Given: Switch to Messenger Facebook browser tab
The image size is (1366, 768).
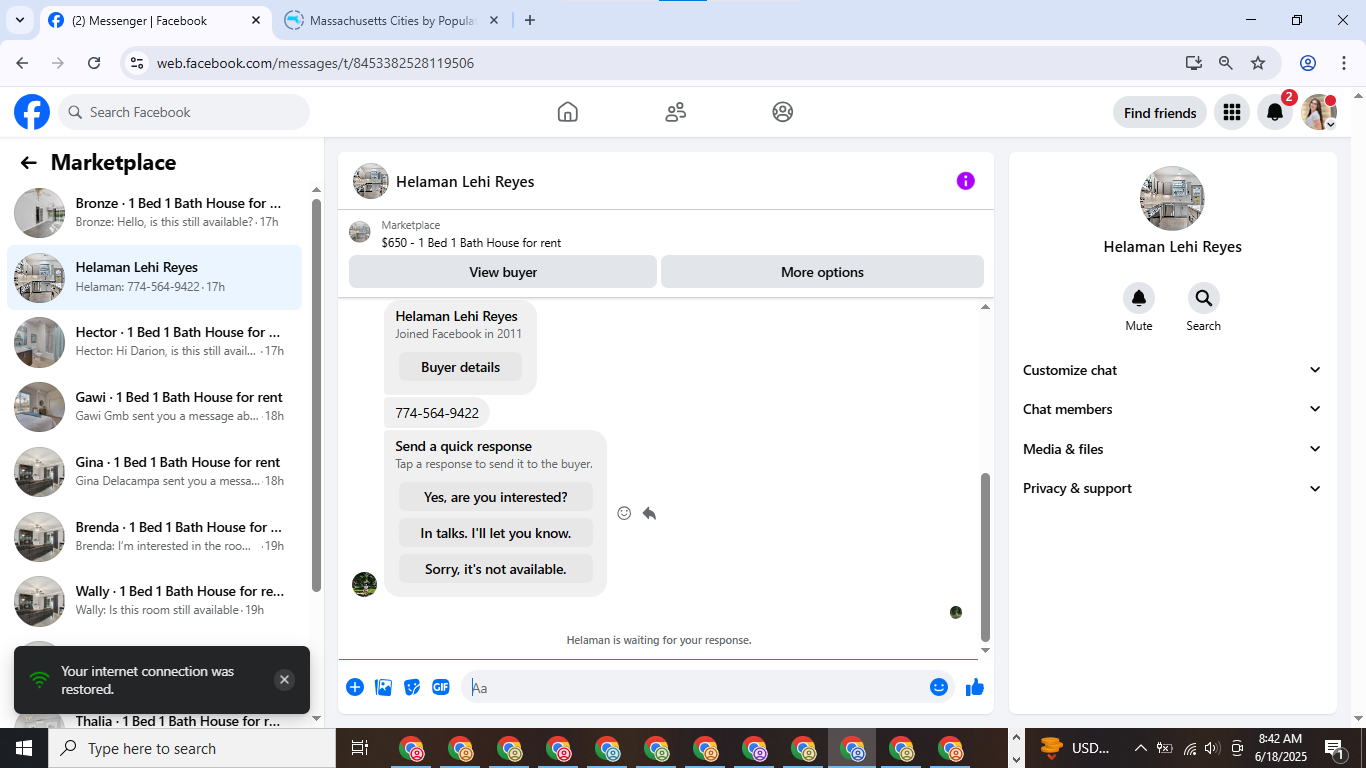Looking at the screenshot, I should (x=155, y=20).
